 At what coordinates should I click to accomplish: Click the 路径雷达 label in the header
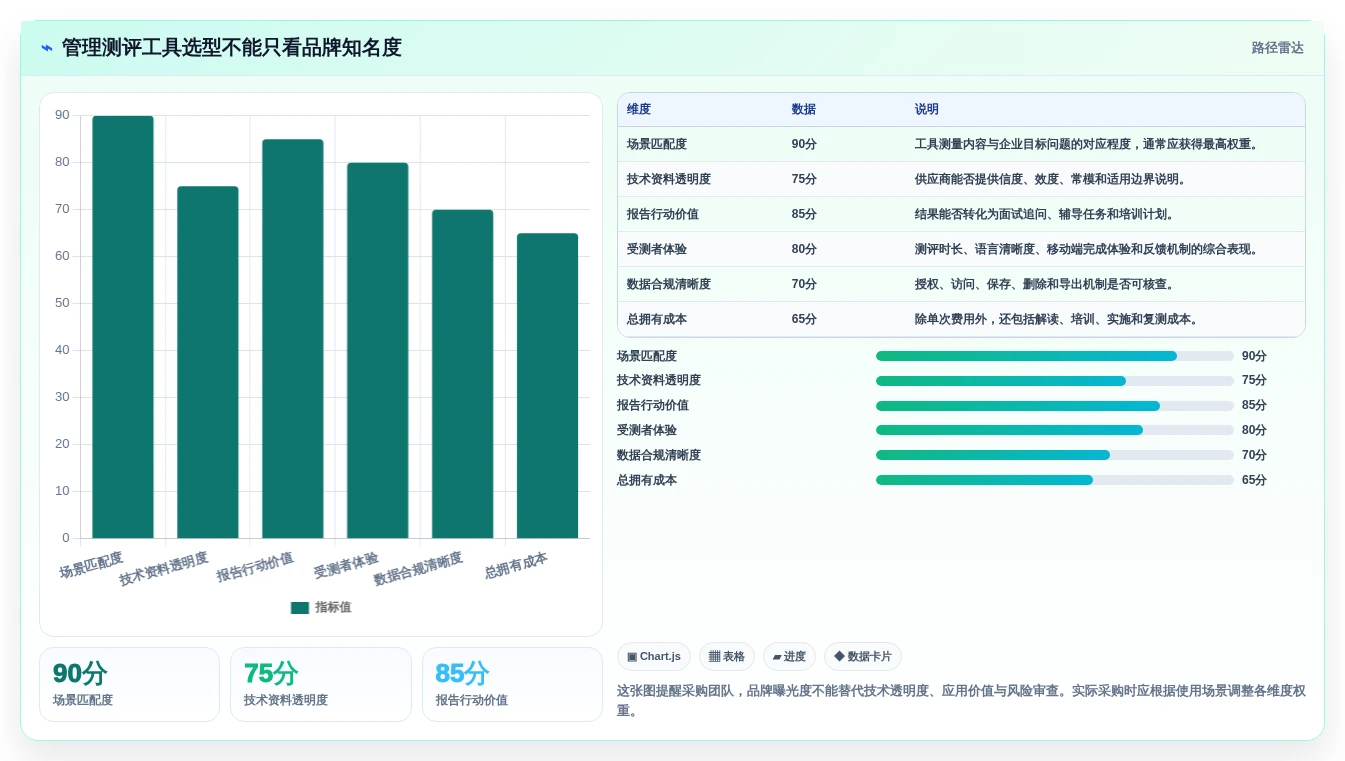[x=1277, y=48]
